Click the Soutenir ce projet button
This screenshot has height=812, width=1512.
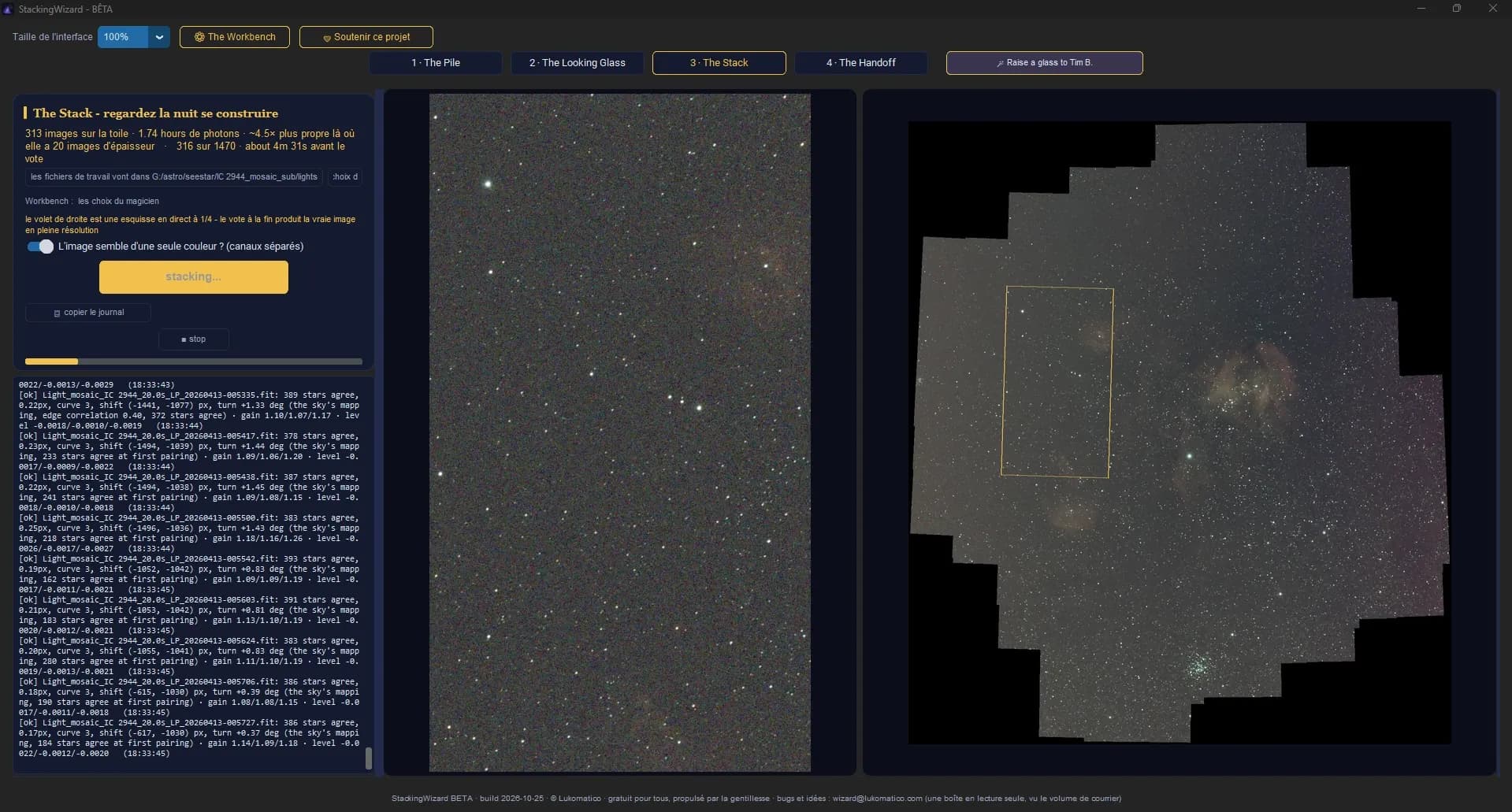tap(366, 37)
